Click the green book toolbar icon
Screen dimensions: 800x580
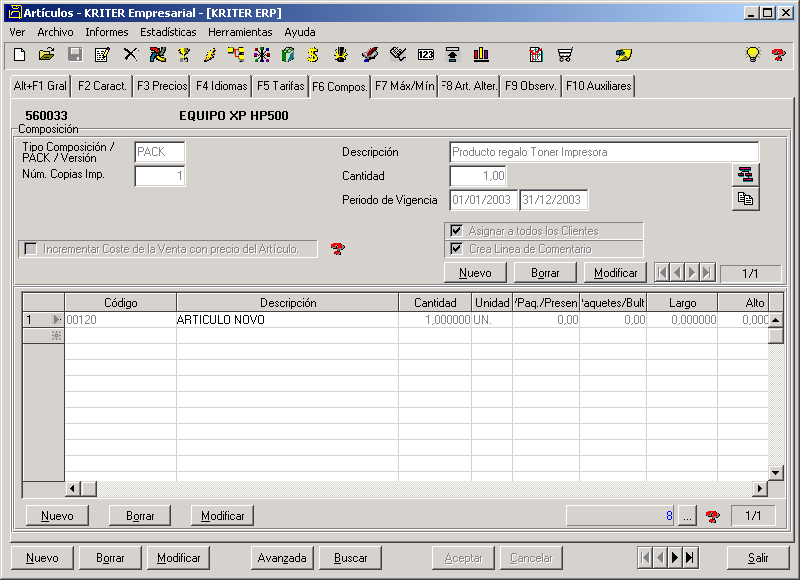(x=288, y=55)
